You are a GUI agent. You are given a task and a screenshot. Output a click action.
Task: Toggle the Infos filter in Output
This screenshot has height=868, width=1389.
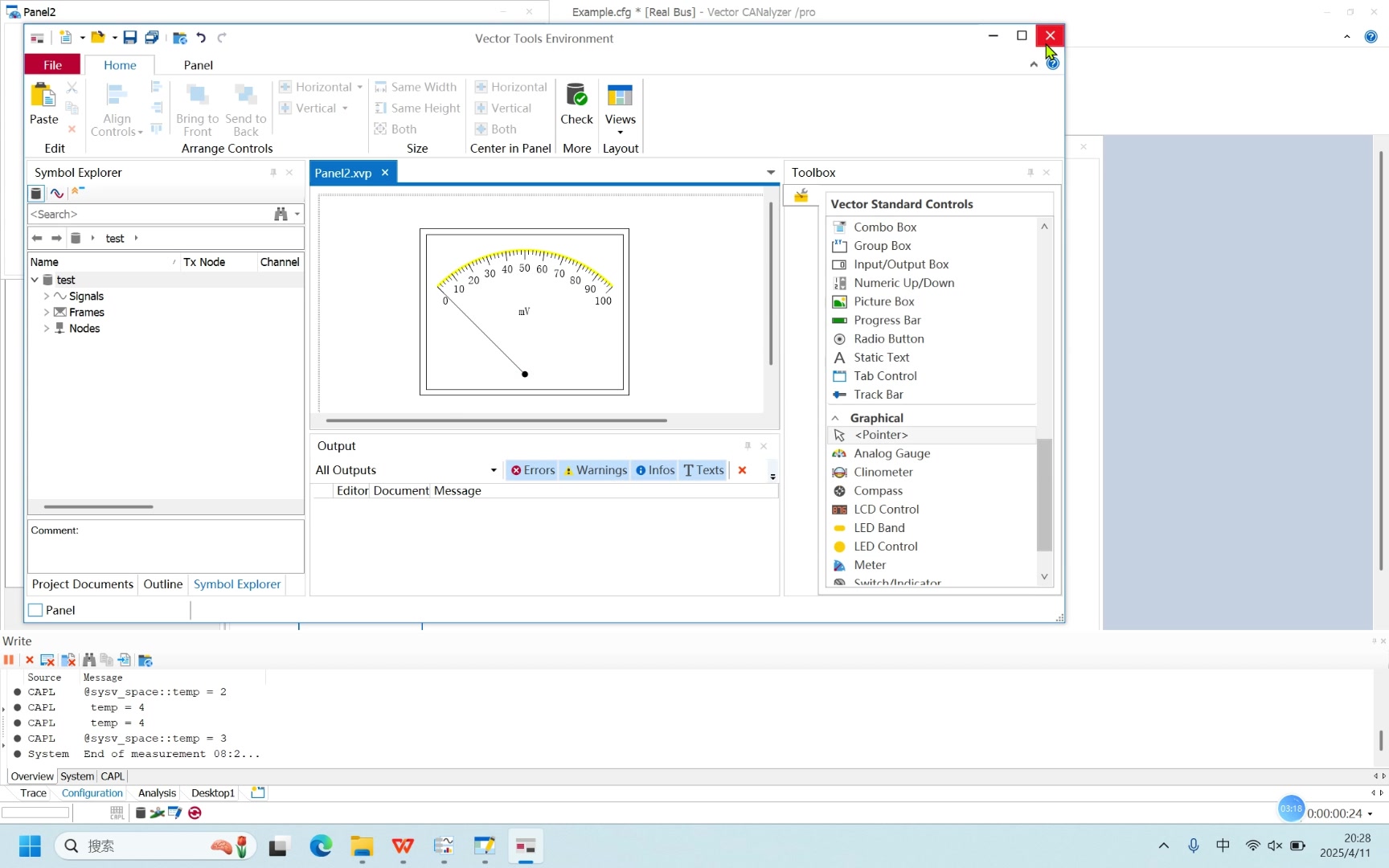pos(655,470)
